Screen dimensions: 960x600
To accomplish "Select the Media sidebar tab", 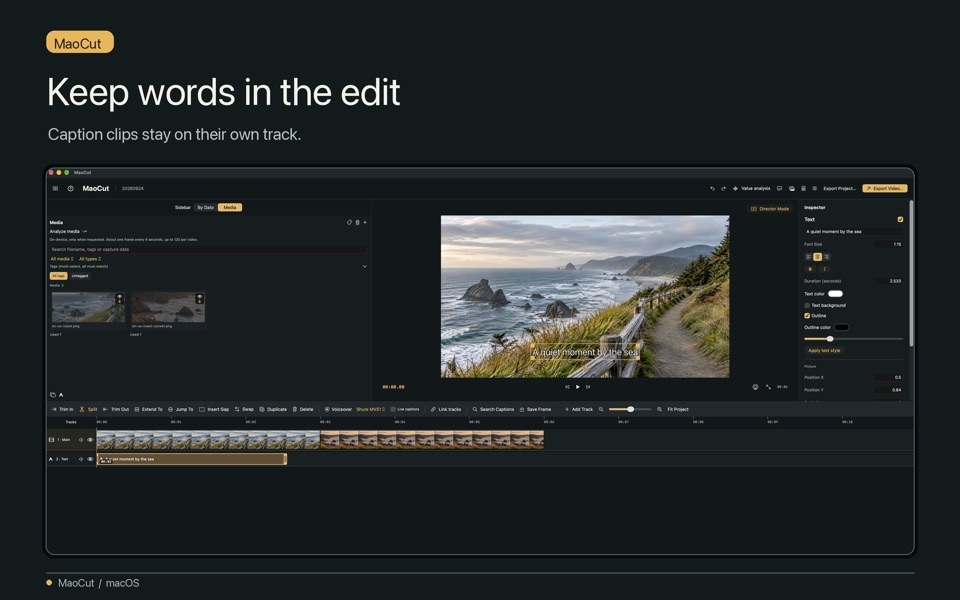I will (230, 208).
